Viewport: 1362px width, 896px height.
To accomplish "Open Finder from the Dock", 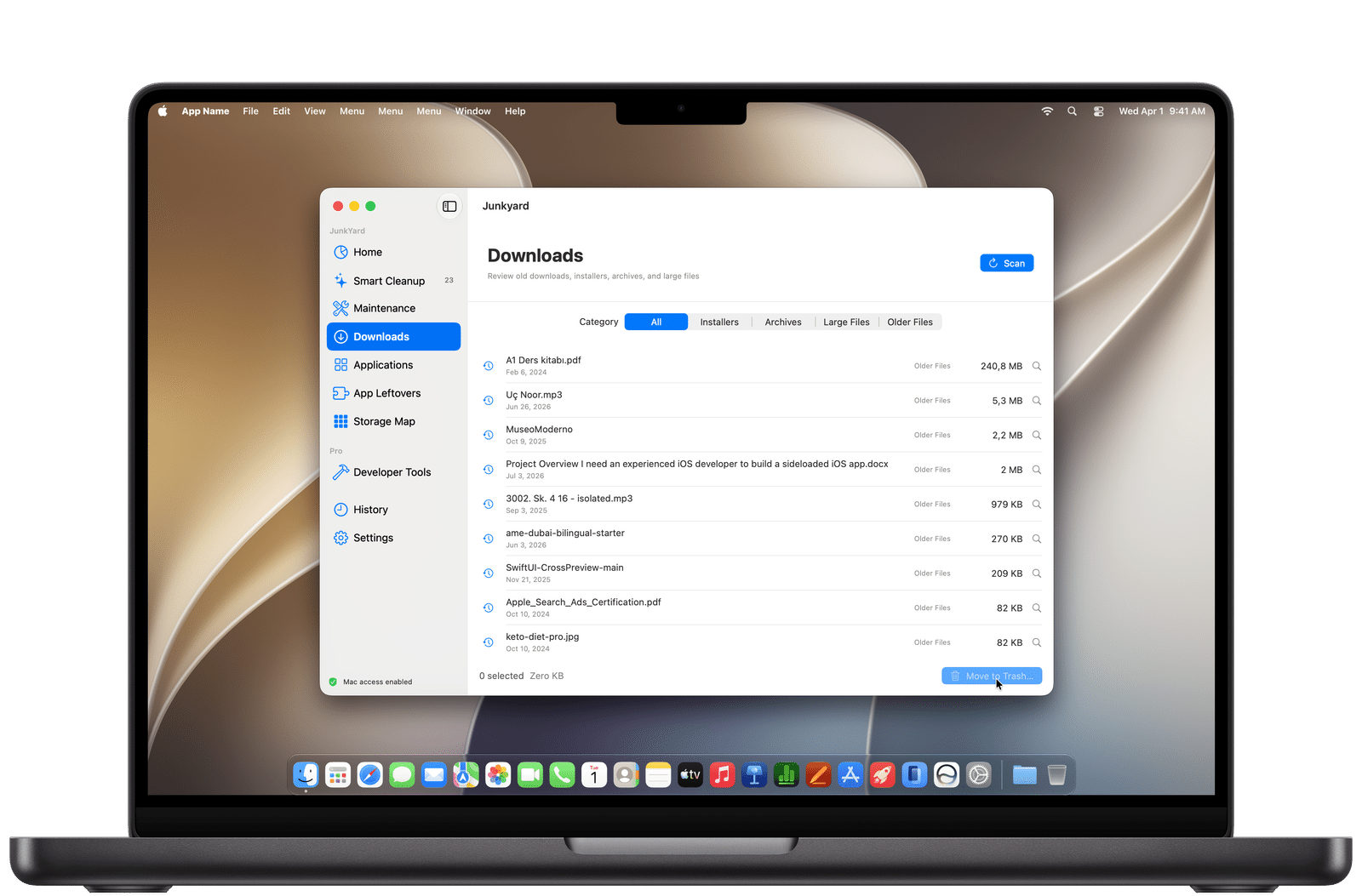I will tap(306, 774).
